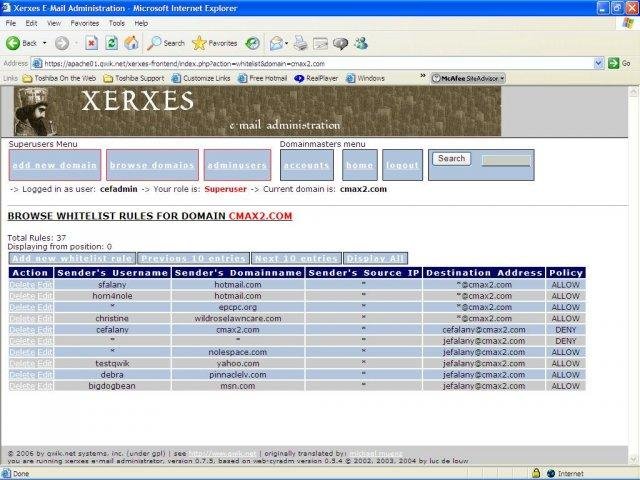Click the Go button next to address bar
The image size is (640, 480).
[619, 63]
